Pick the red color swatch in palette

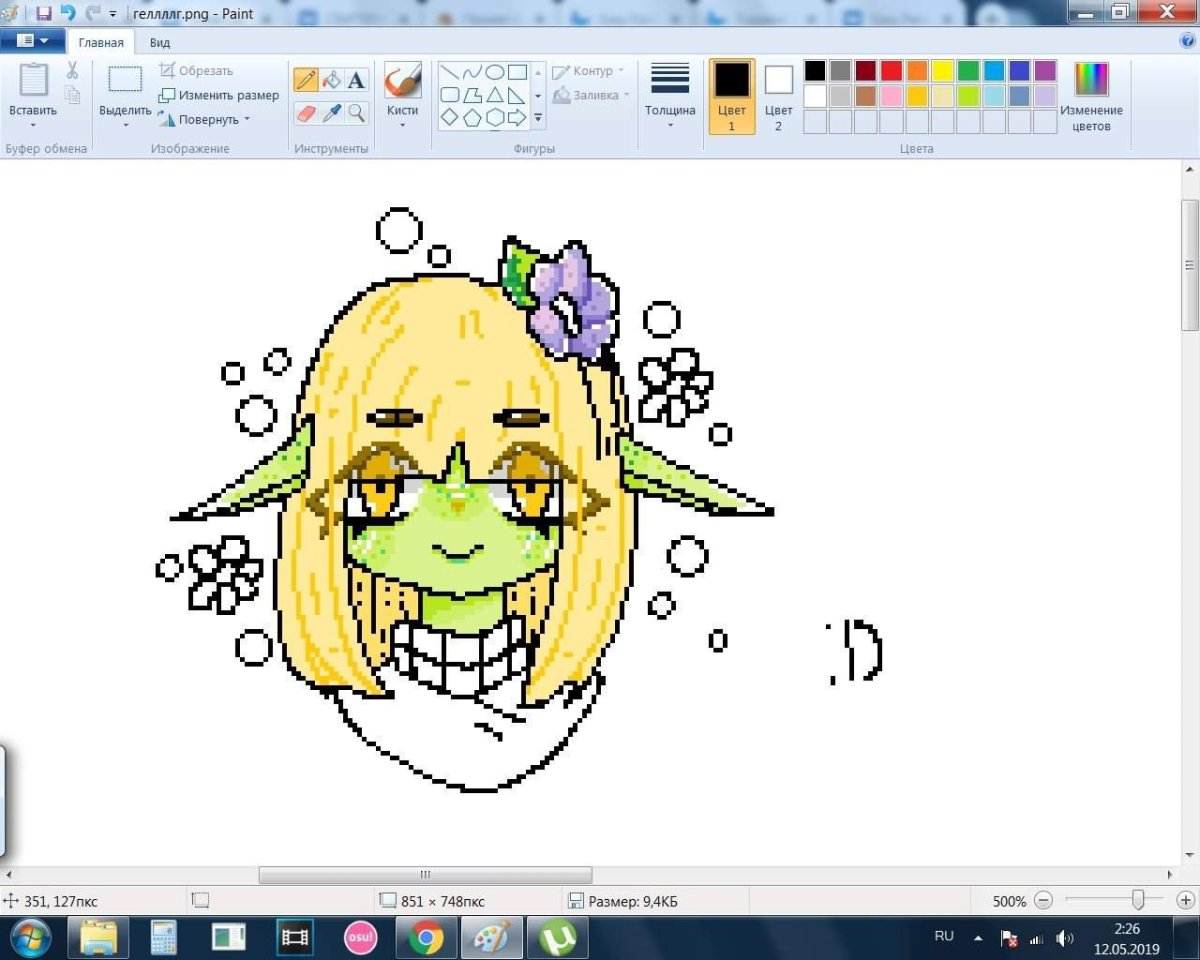click(x=891, y=71)
